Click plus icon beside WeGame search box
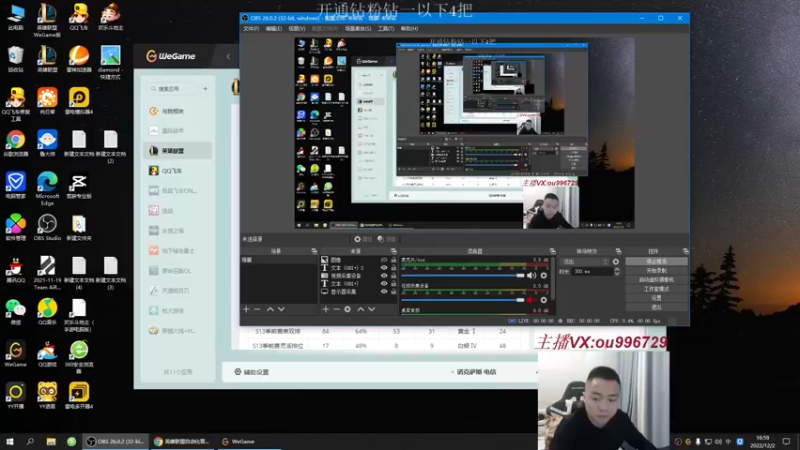Viewport: 800px width, 450px height. (205, 89)
